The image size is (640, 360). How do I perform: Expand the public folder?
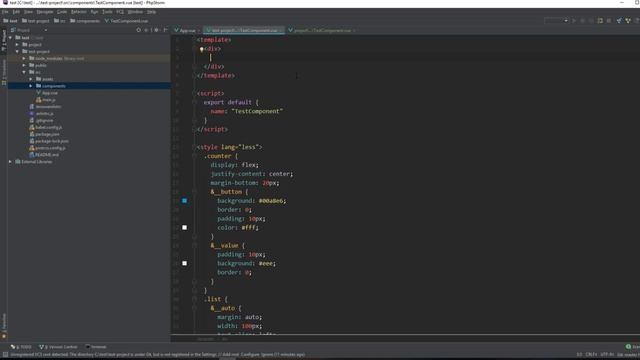click(x=24, y=65)
